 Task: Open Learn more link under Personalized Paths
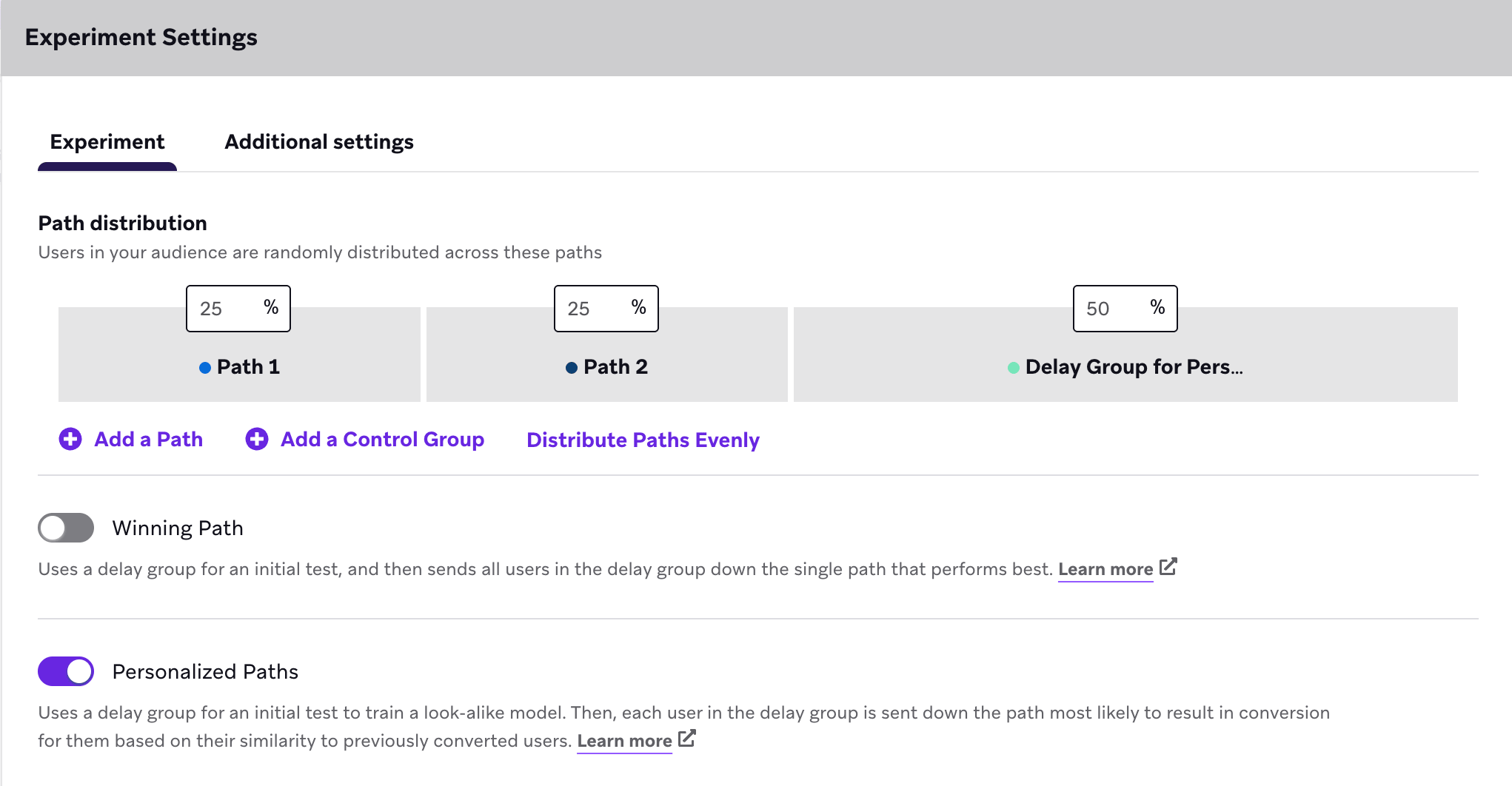[624, 741]
